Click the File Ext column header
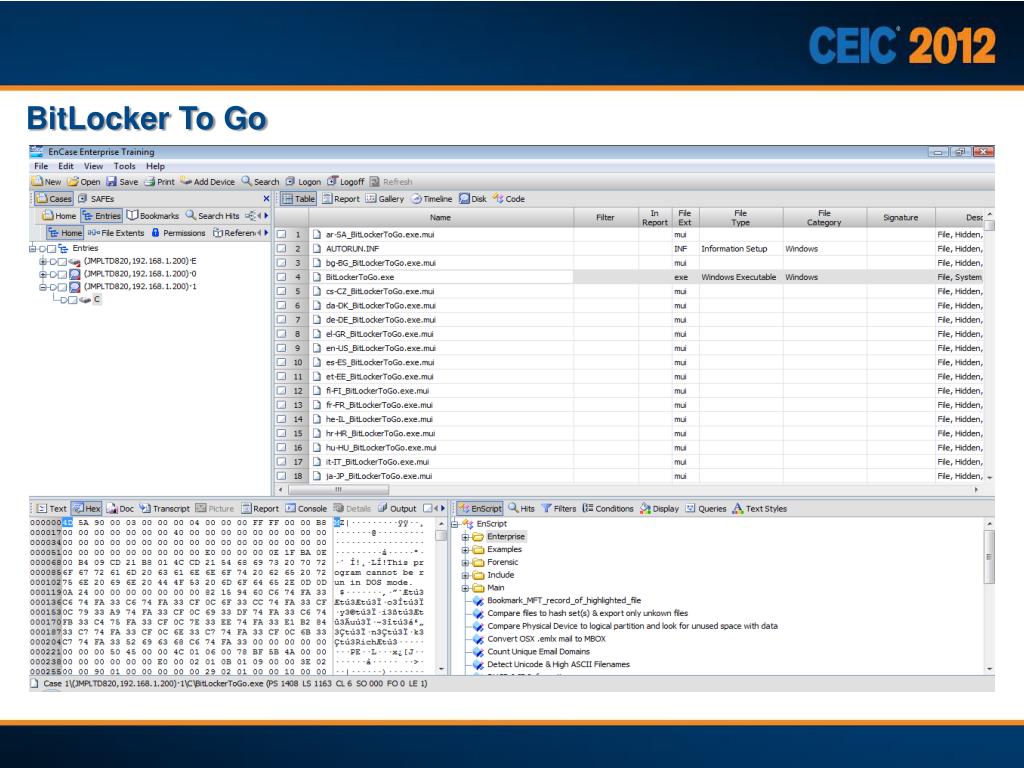1024x768 pixels. [684, 217]
